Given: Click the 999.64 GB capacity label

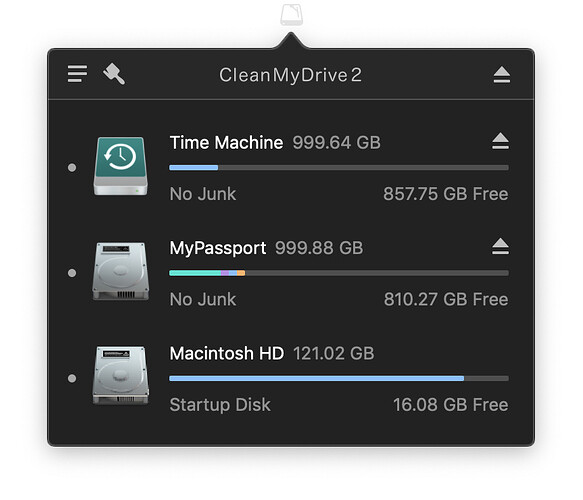Looking at the screenshot, I should click(x=336, y=142).
